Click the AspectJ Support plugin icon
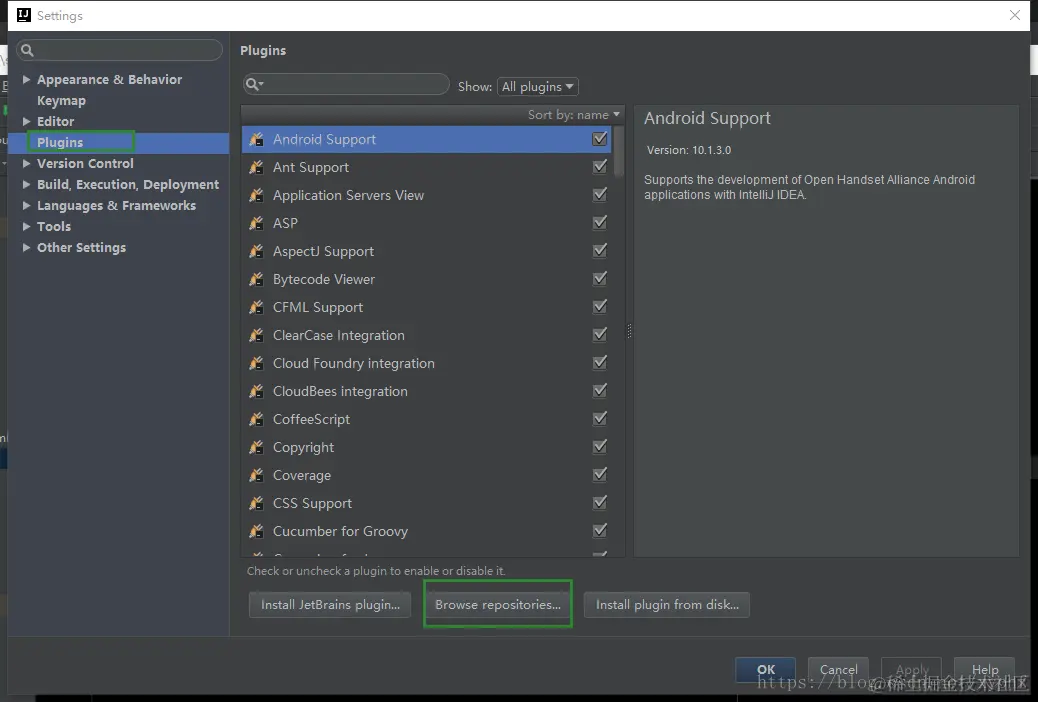Image resolution: width=1038 pixels, height=702 pixels. pyautogui.click(x=256, y=251)
